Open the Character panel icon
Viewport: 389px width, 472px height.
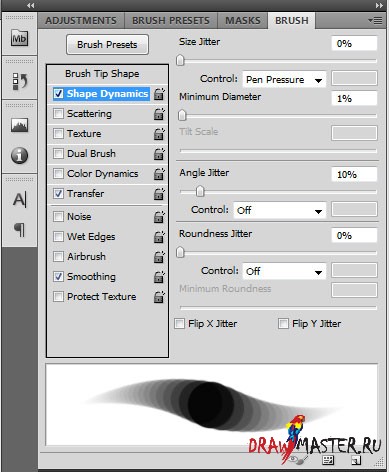tap(19, 200)
